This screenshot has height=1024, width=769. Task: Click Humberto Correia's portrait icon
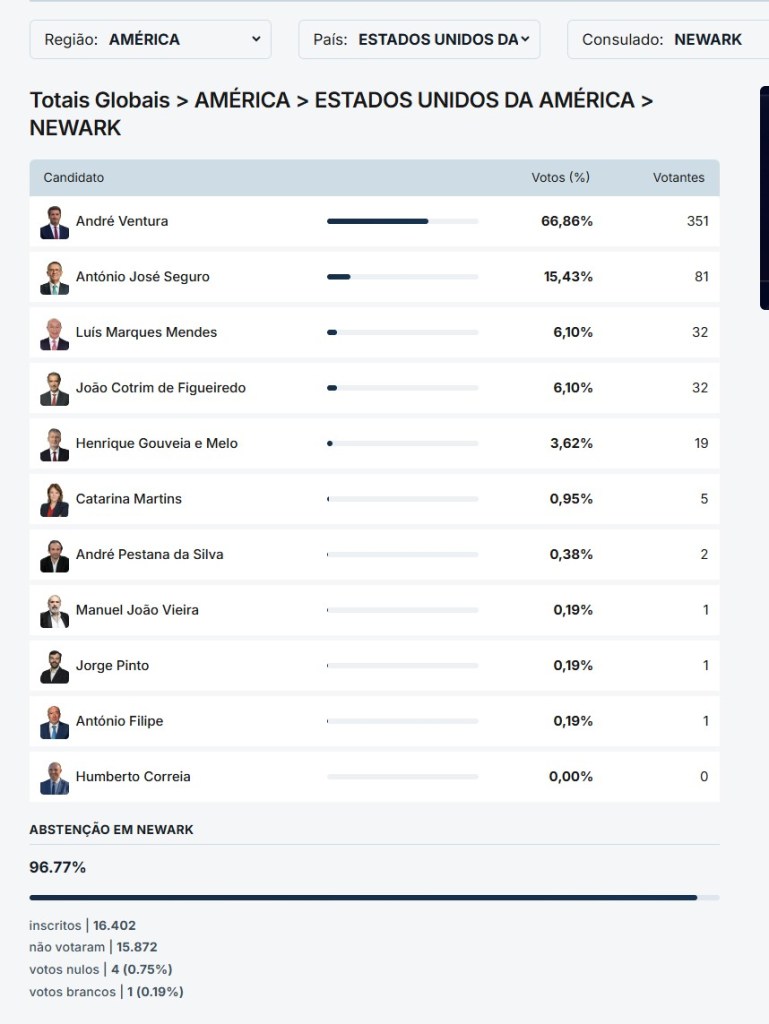[54, 777]
